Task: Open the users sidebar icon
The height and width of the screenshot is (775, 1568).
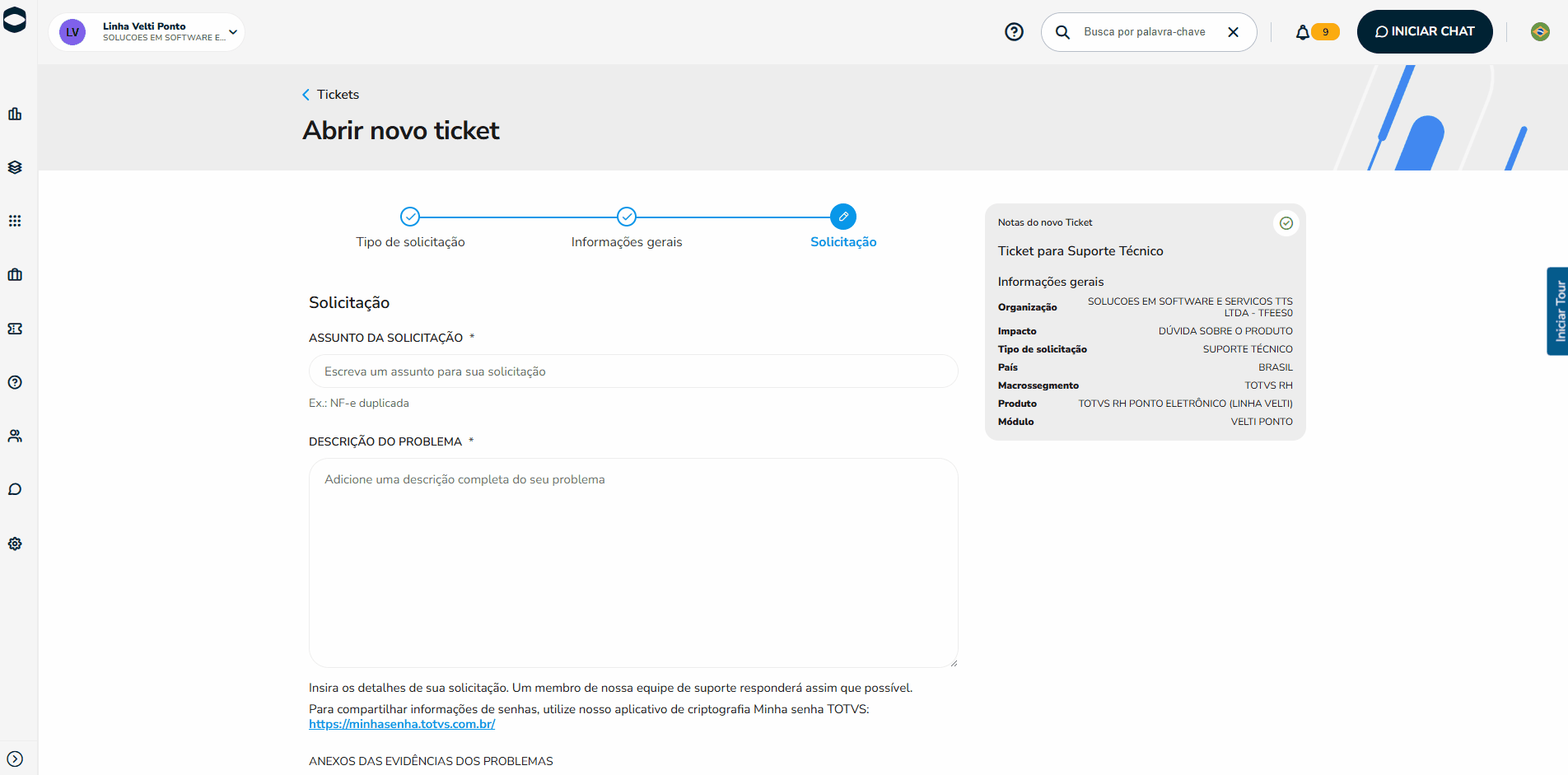Action: (x=15, y=436)
